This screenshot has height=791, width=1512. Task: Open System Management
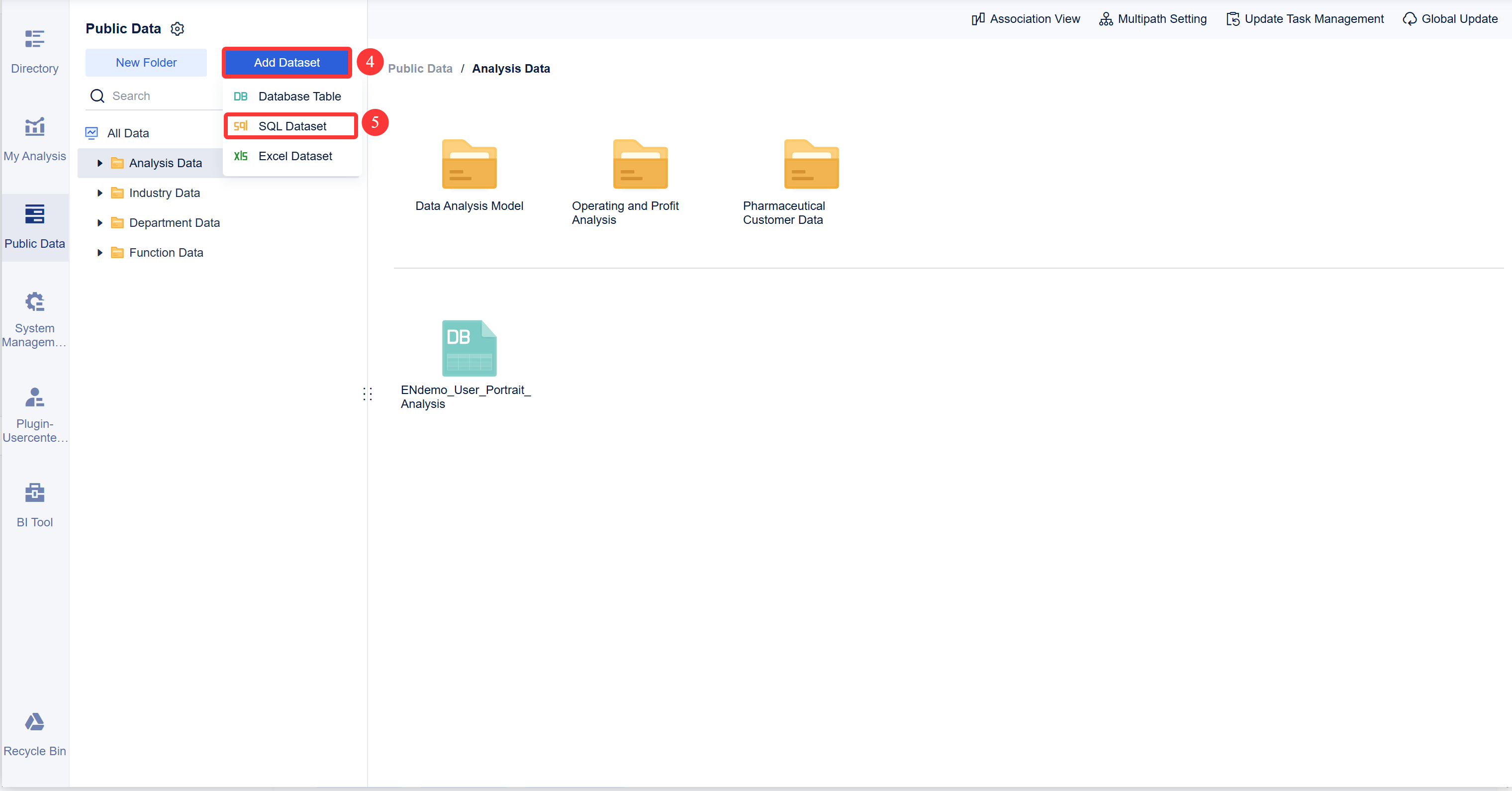[34, 317]
